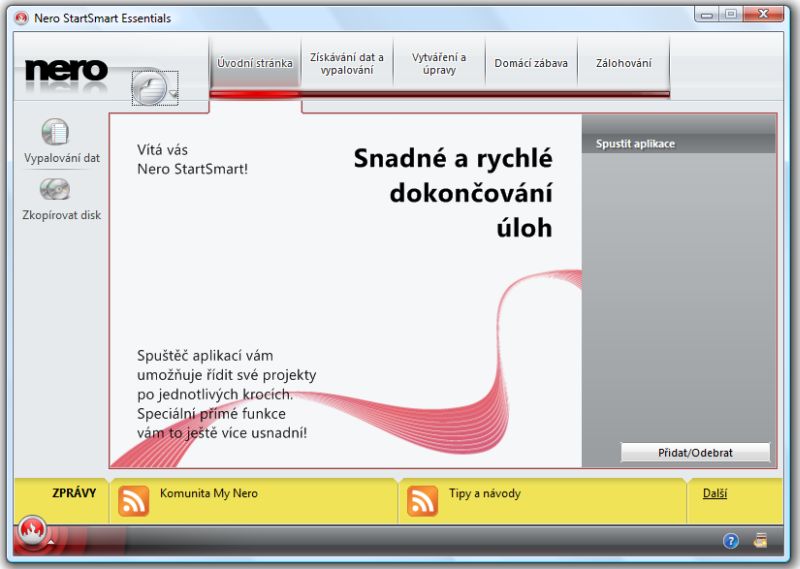
Task: Click the ZPRÁVY label
Action: click(x=74, y=493)
